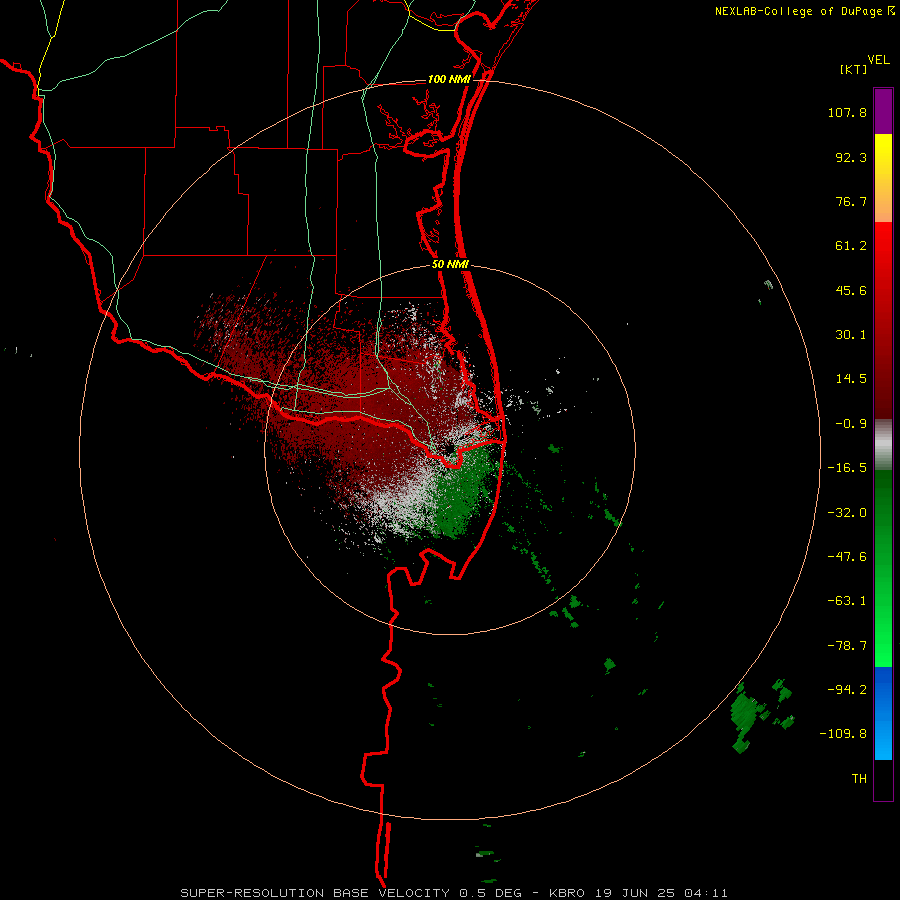Select the 14.5 legend value
This screenshot has height=900, width=900.
pos(851,379)
